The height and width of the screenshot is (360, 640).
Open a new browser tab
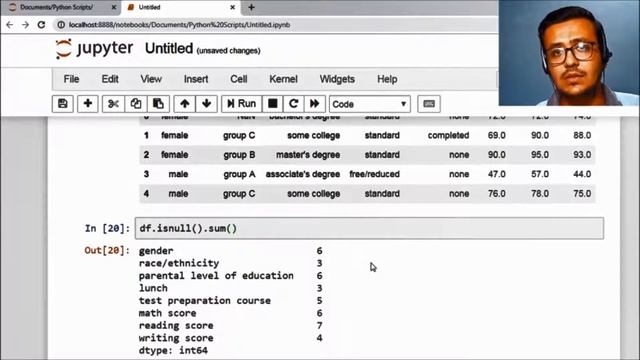(x=251, y=7)
